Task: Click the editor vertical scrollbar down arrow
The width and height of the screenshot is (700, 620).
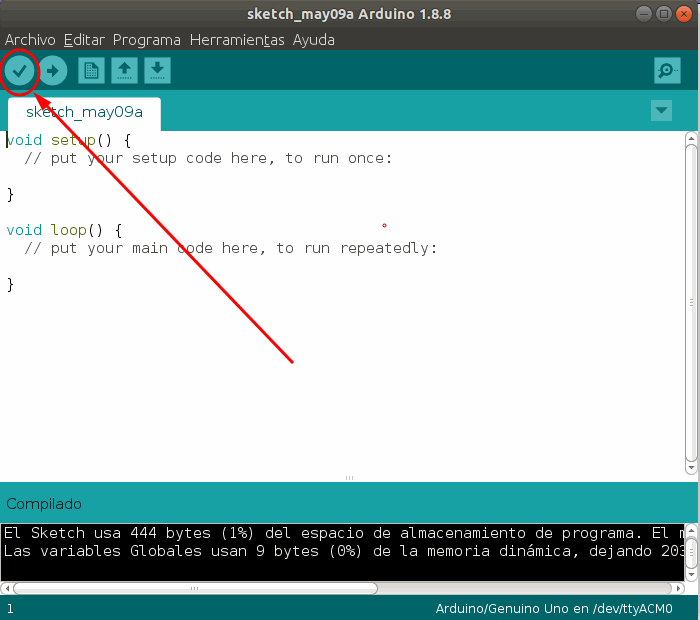Action: pos(691,468)
